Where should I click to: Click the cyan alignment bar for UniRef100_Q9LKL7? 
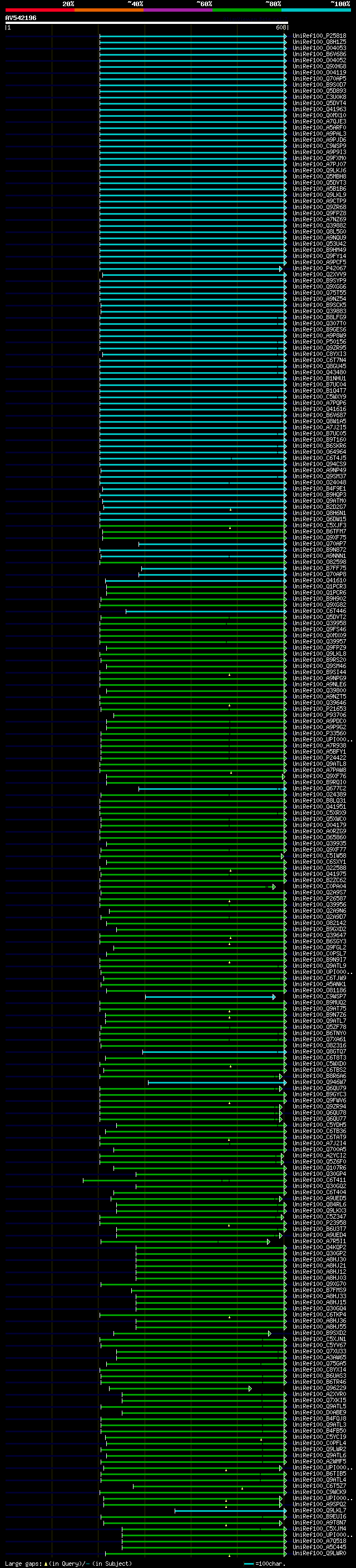[x=231, y=1511]
